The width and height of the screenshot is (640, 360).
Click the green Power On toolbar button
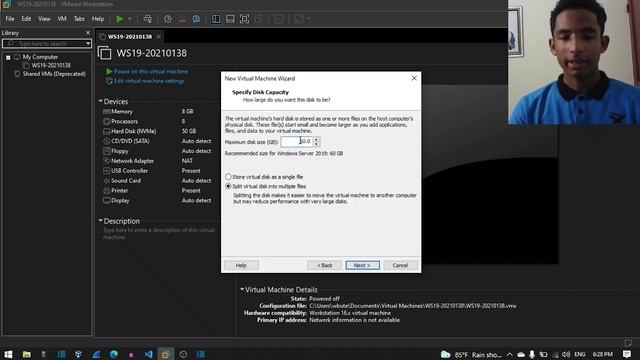point(120,19)
